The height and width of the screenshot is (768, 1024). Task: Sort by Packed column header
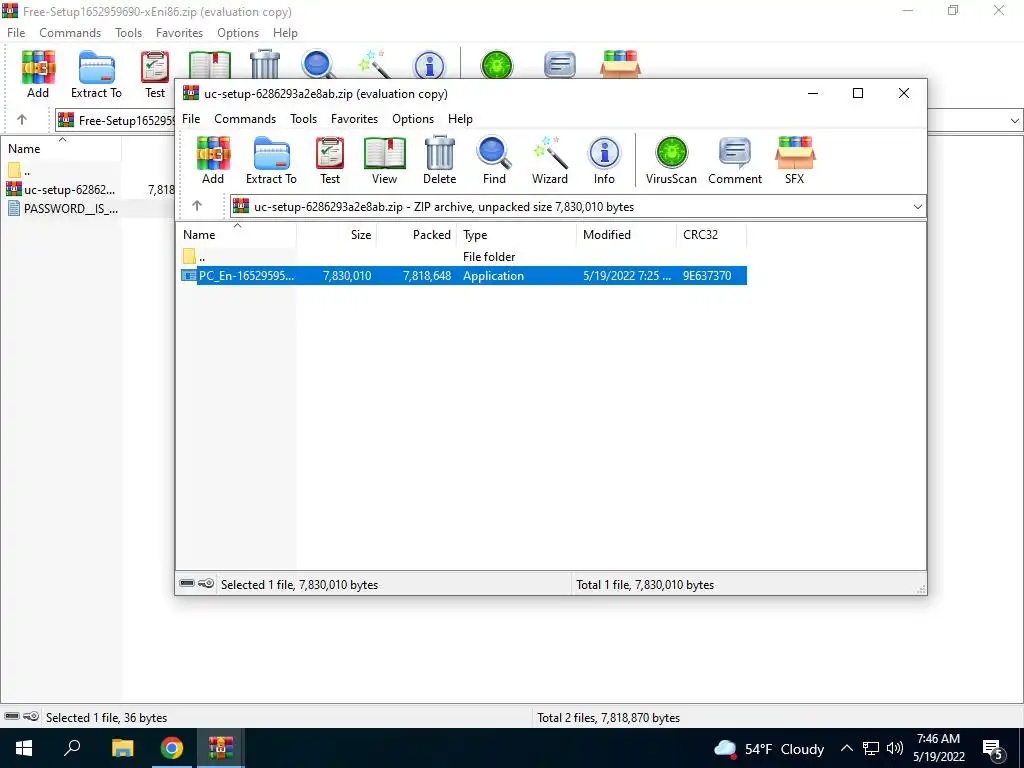click(x=417, y=235)
